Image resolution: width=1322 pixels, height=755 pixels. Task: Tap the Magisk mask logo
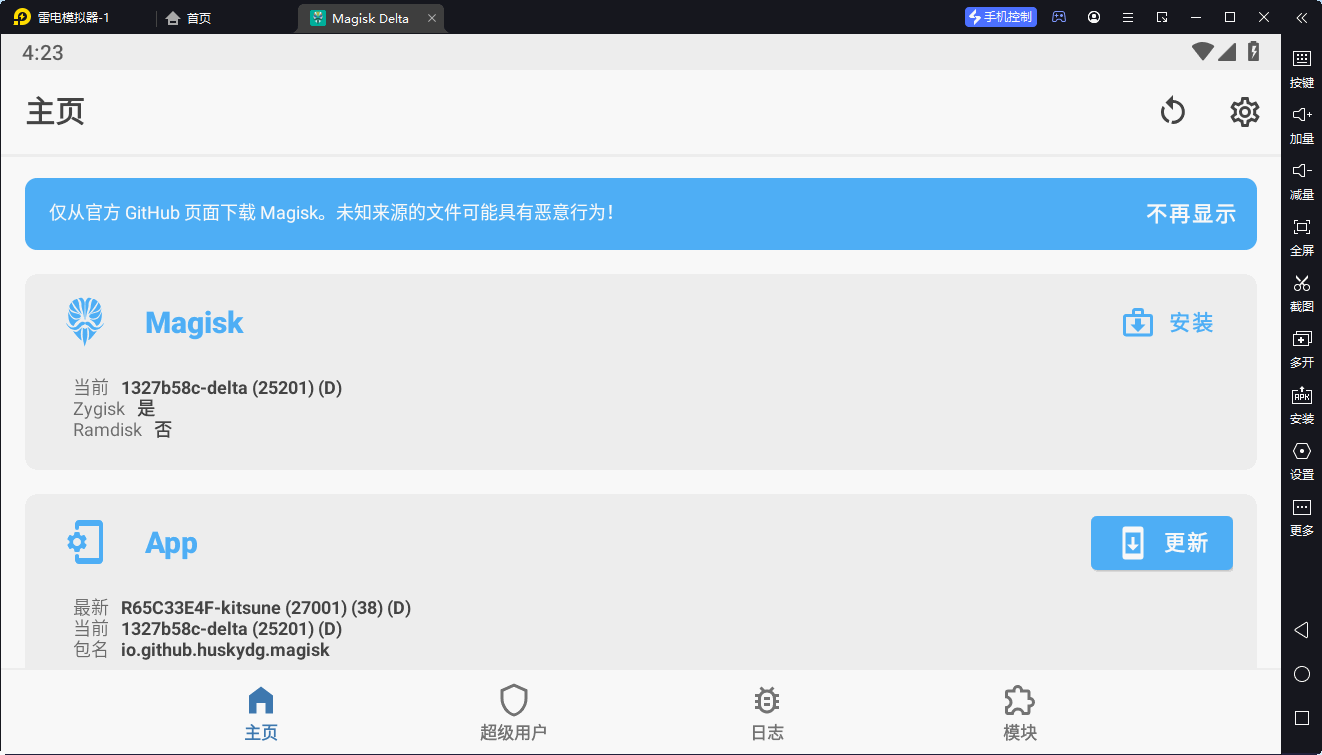85,322
